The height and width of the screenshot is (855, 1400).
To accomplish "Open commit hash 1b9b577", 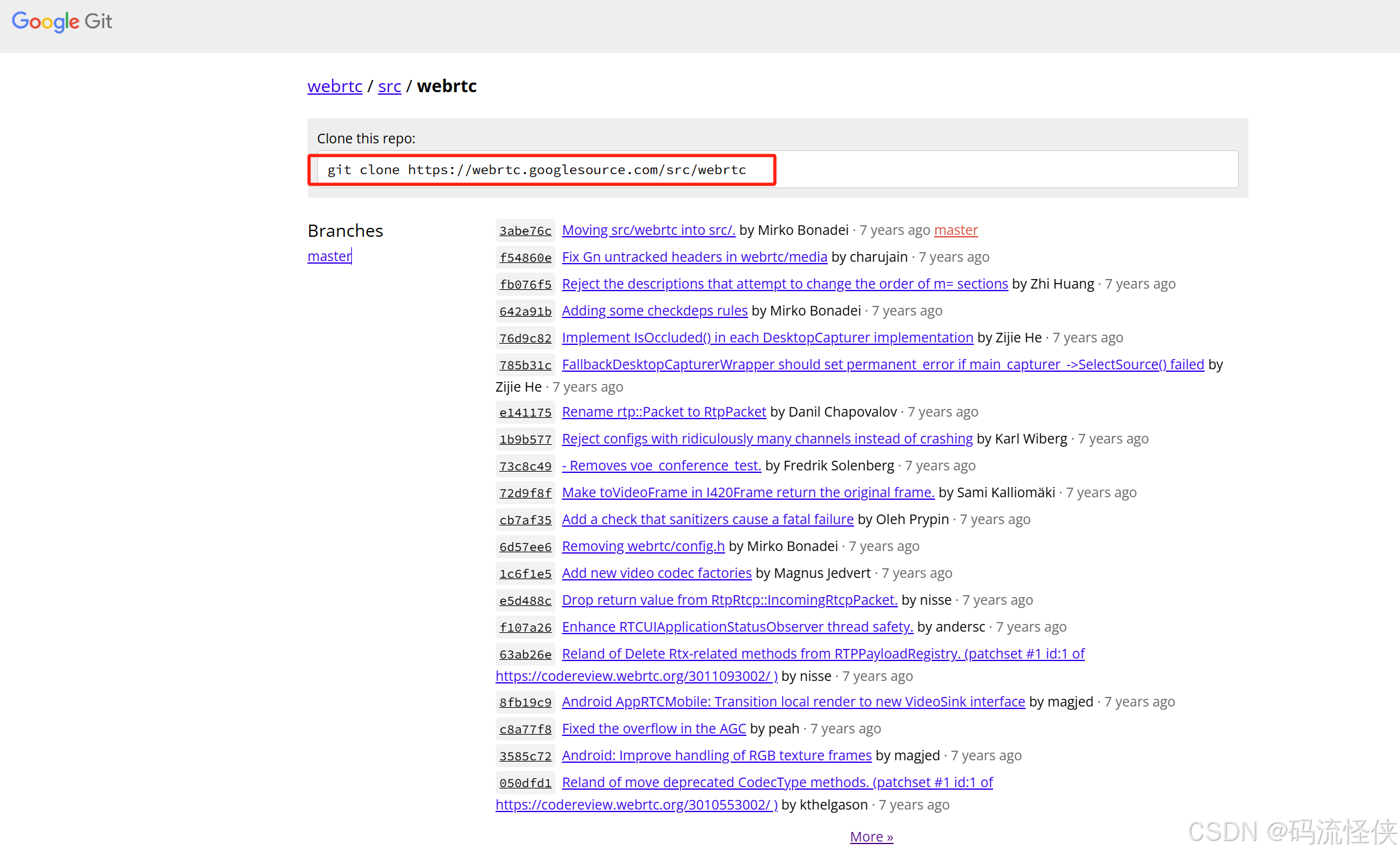I will pyautogui.click(x=525, y=439).
